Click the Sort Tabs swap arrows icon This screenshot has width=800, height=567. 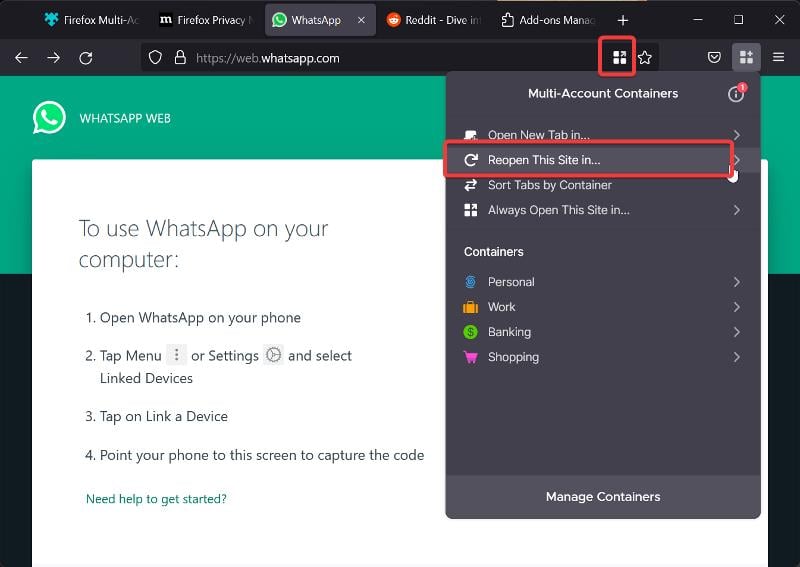tap(470, 185)
